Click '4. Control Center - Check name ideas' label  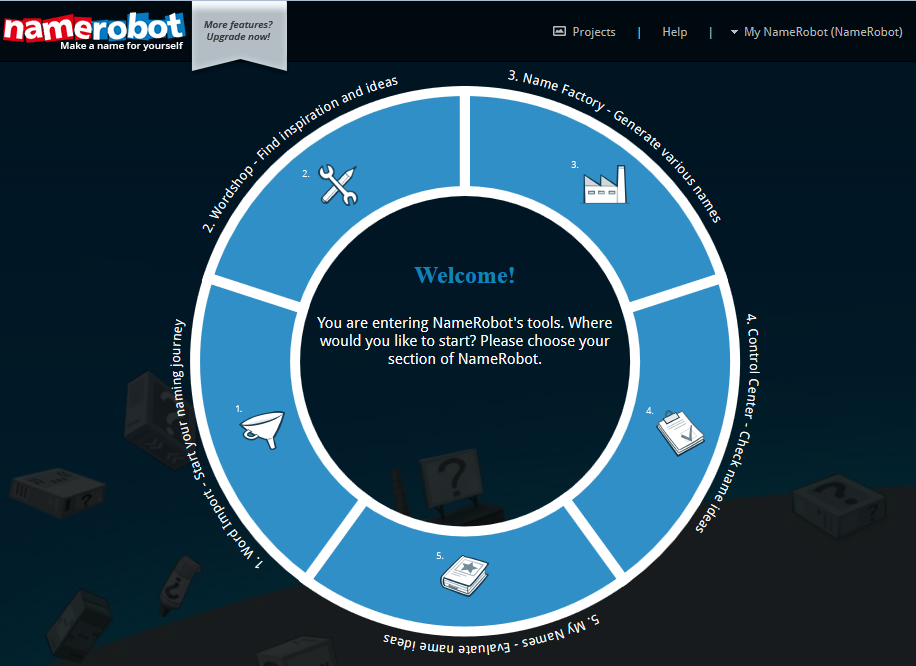(728, 423)
